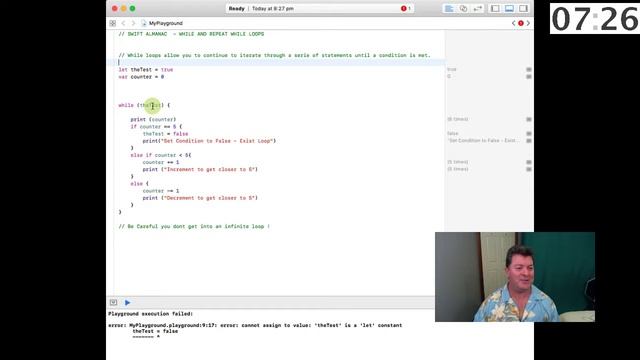Close the Xcode window with red button

pos(115,9)
